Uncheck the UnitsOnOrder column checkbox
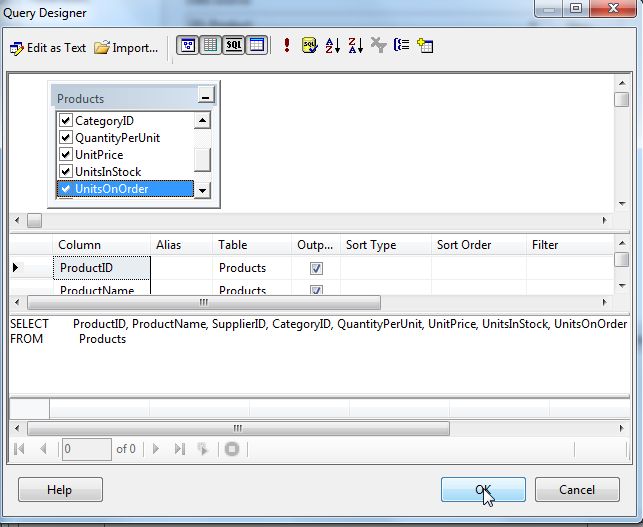Screen dimensions: 643x527 tap(66, 189)
